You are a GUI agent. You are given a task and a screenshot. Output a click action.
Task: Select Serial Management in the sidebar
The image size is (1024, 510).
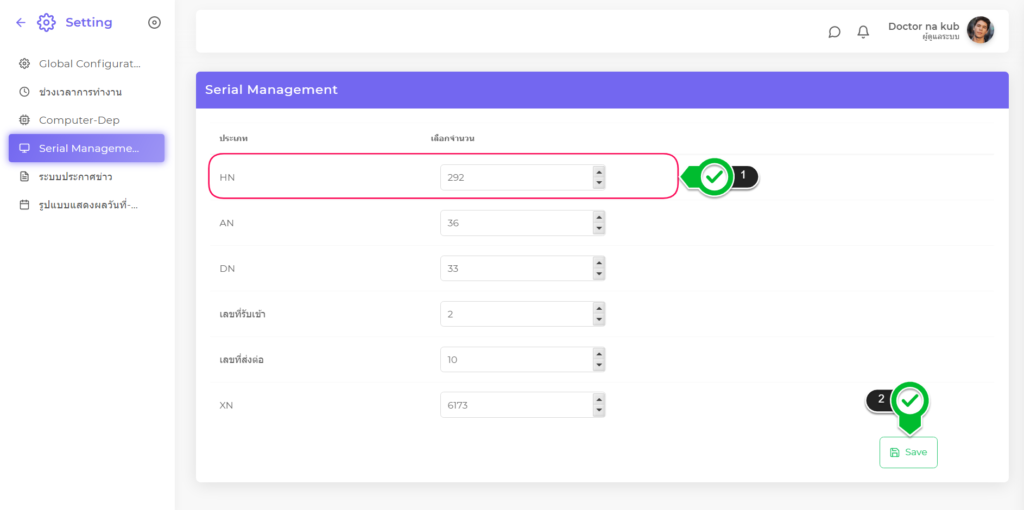[87, 148]
